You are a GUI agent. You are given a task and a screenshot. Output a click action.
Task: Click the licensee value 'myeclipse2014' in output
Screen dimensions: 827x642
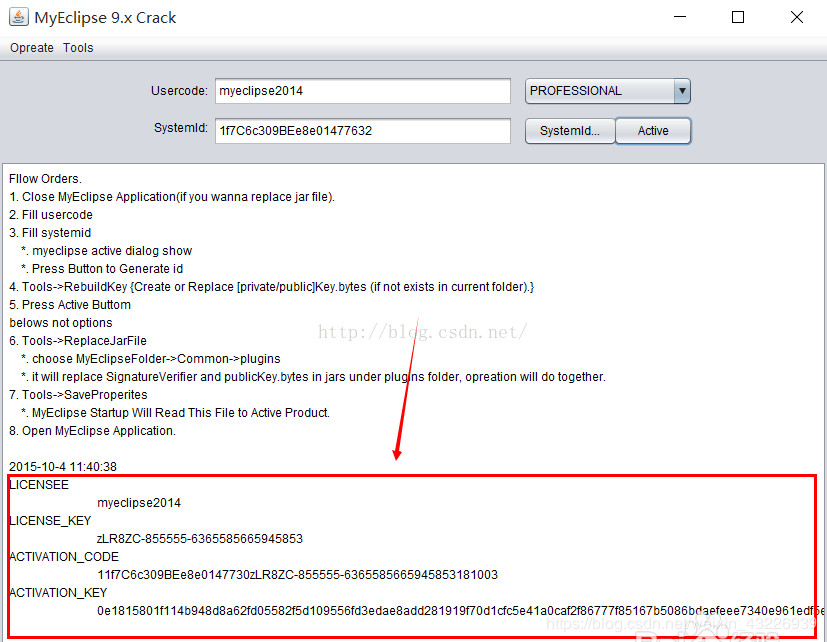(139, 503)
